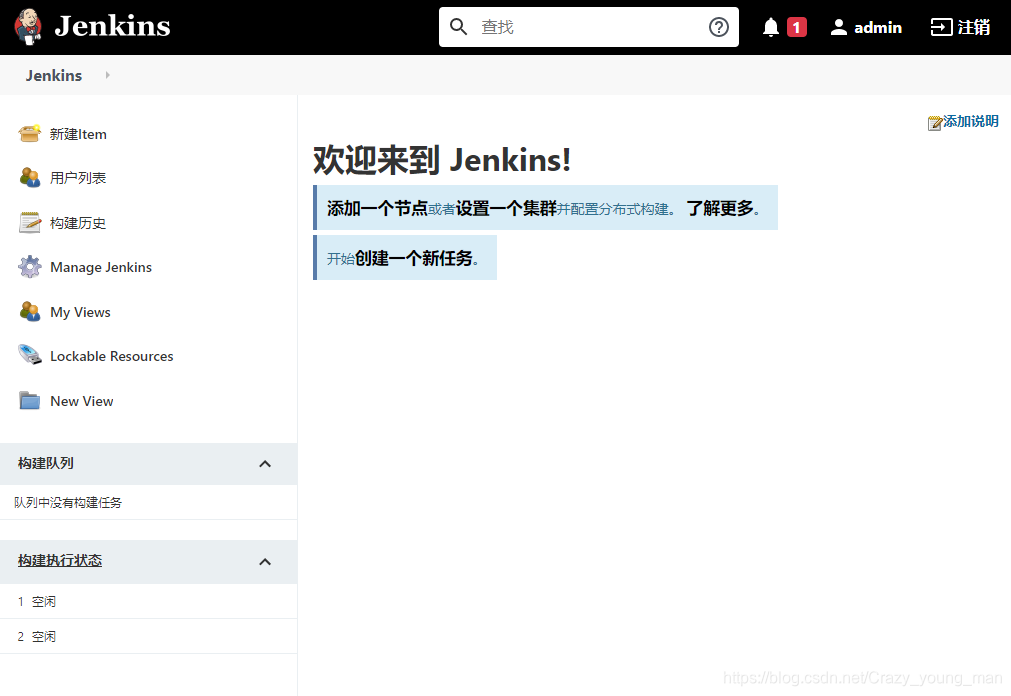This screenshot has height=696, width=1011.
Task: Open the 新建Item menu entry
Action: pyautogui.click(x=78, y=134)
